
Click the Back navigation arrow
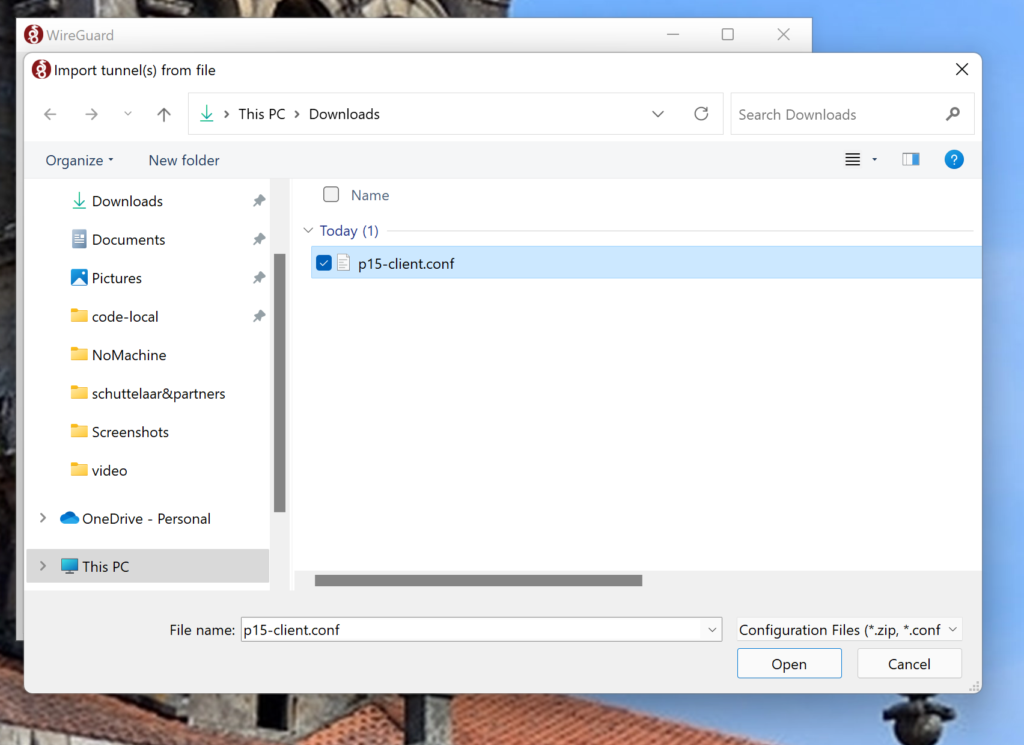point(50,115)
